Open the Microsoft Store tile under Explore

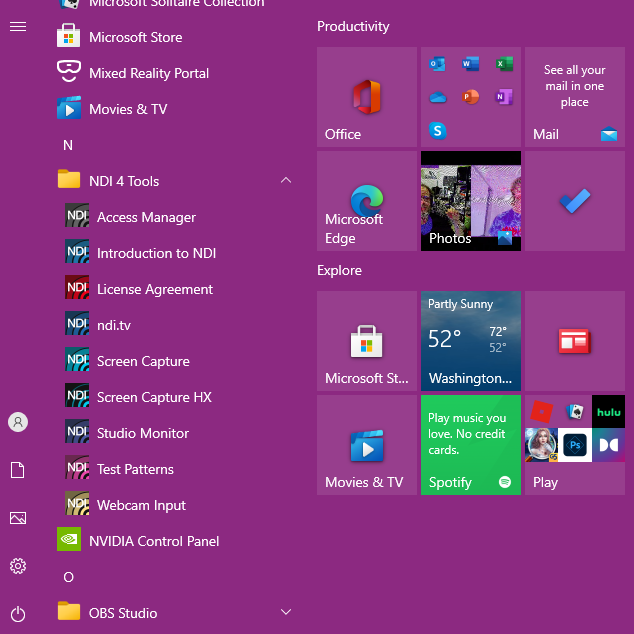click(367, 341)
